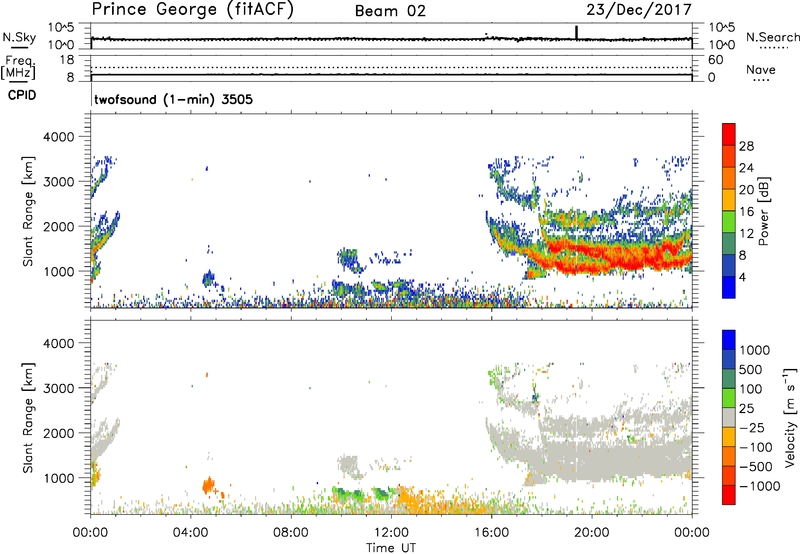Click "Slant Range [km]" on the power panel

point(28,211)
